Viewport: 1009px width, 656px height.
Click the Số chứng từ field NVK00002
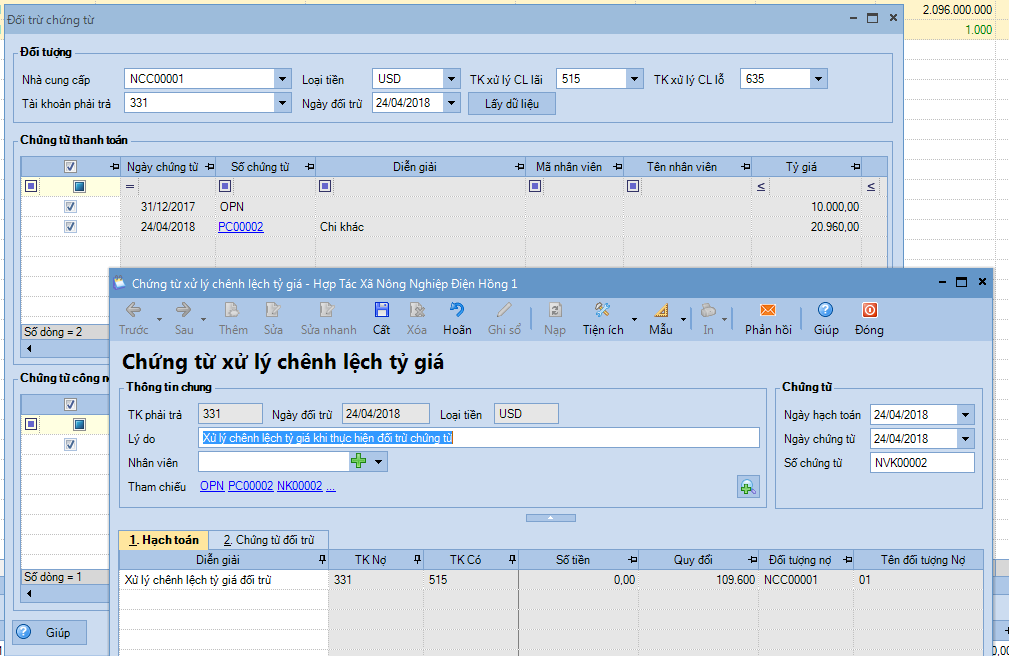pos(922,463)
